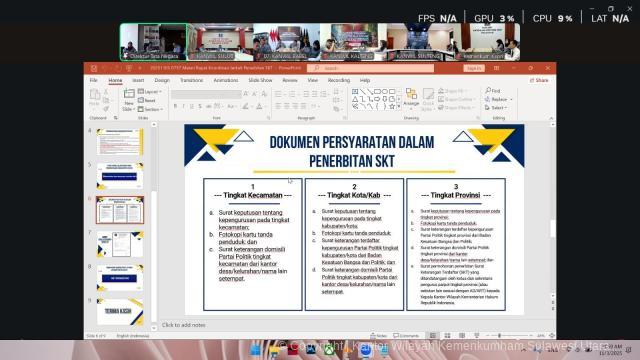Open the Shape Outline dropdown
The width and height of the screenshot is (640, 360).
pyautogui.click(x=457, y=99)
